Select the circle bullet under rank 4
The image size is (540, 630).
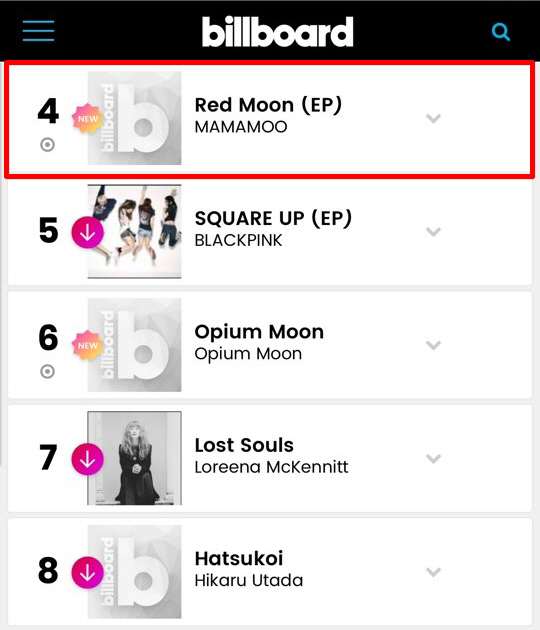[47, 145]
